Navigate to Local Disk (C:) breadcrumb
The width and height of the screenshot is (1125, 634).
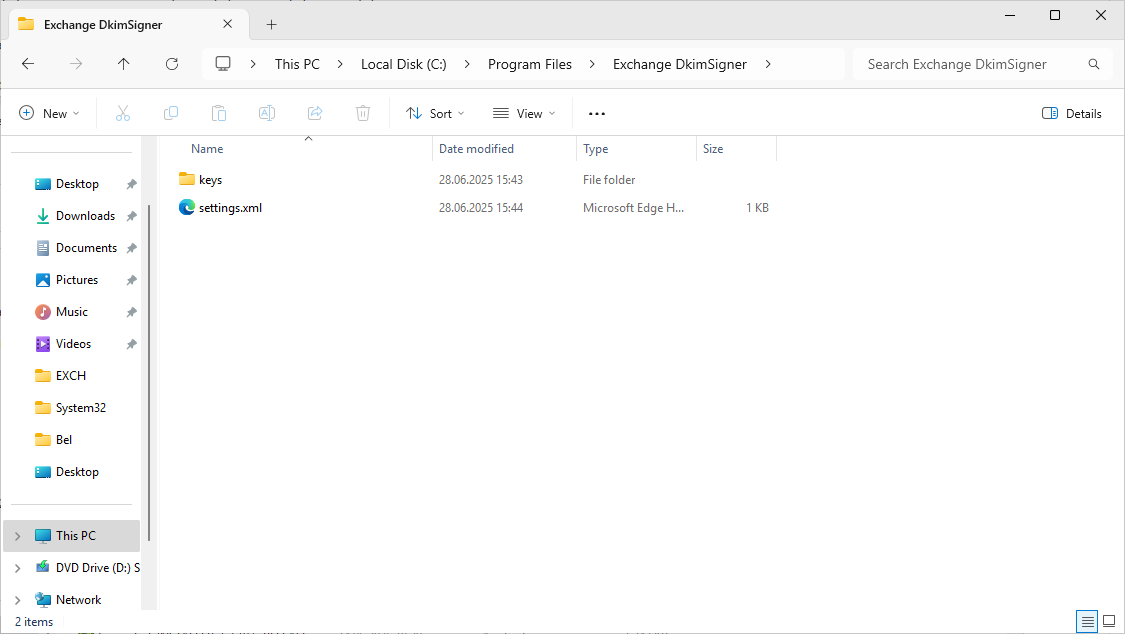(x=403, y=64)
